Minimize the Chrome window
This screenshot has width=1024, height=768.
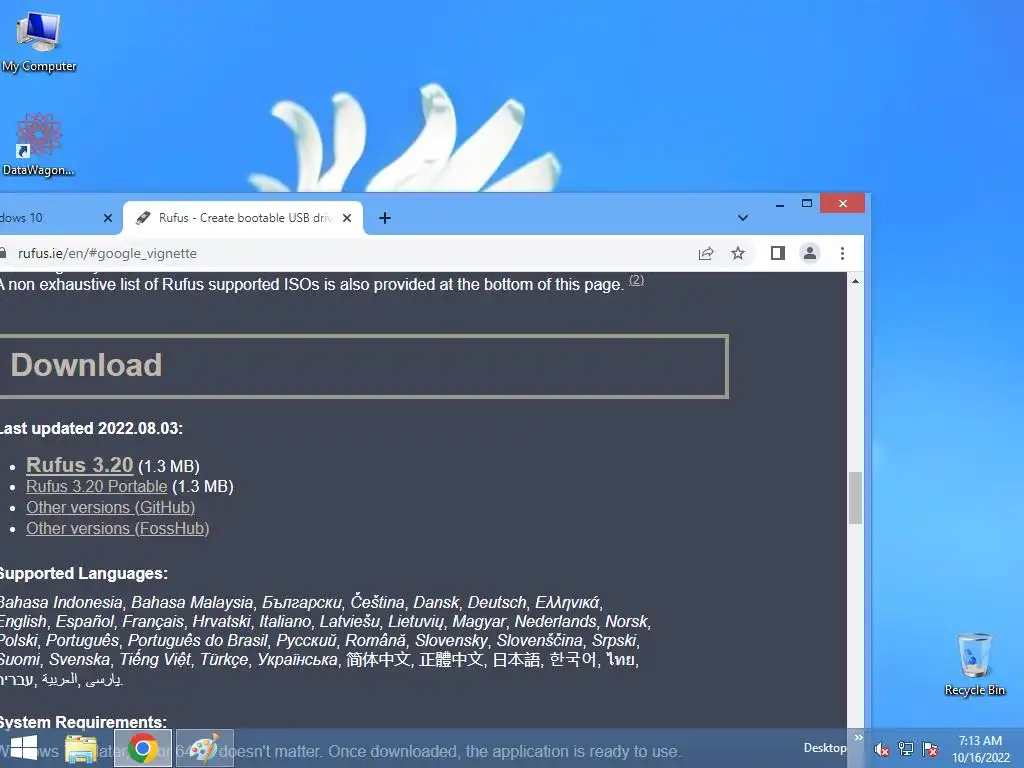pos(780,204)
